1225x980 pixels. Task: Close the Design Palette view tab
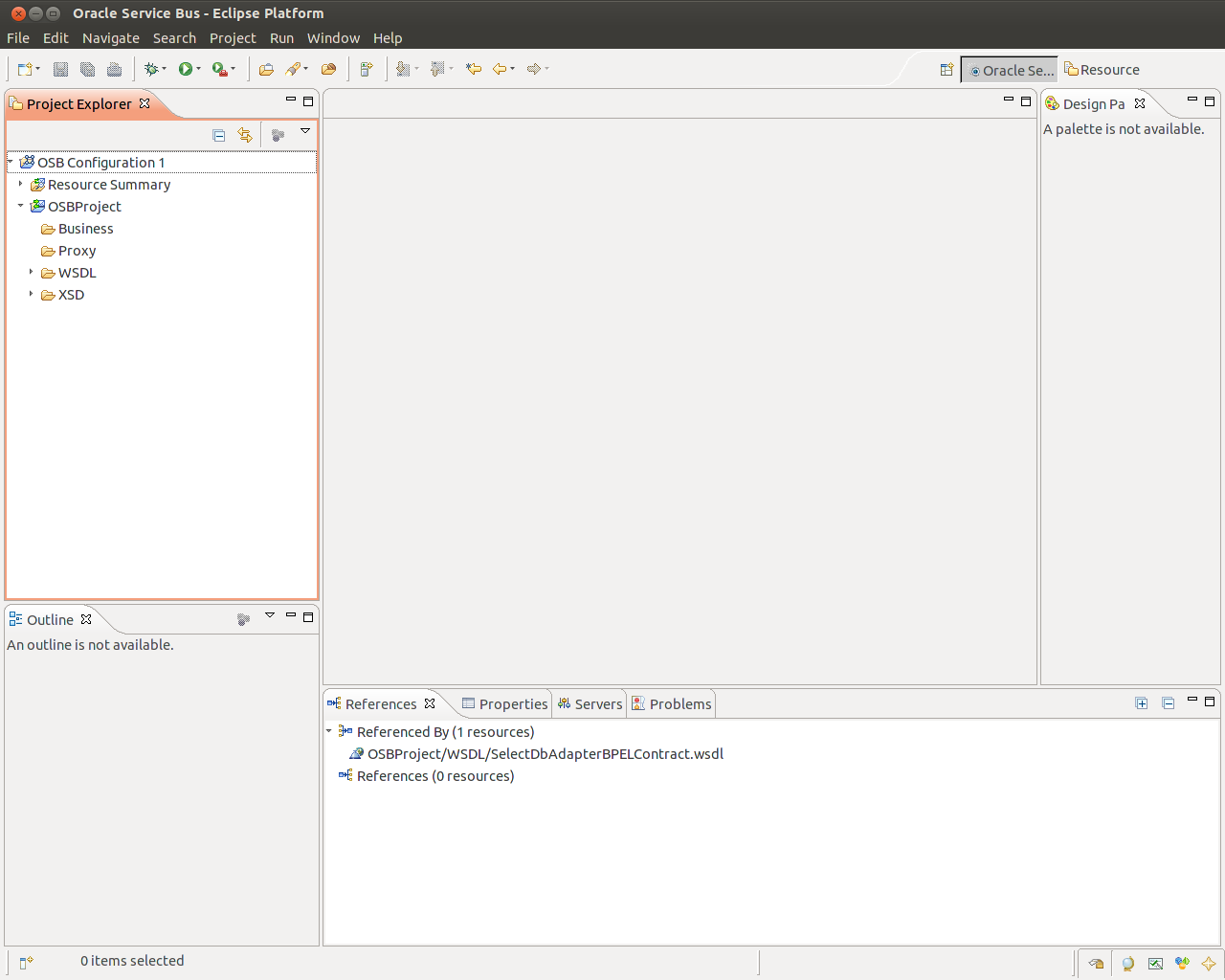1140,103
